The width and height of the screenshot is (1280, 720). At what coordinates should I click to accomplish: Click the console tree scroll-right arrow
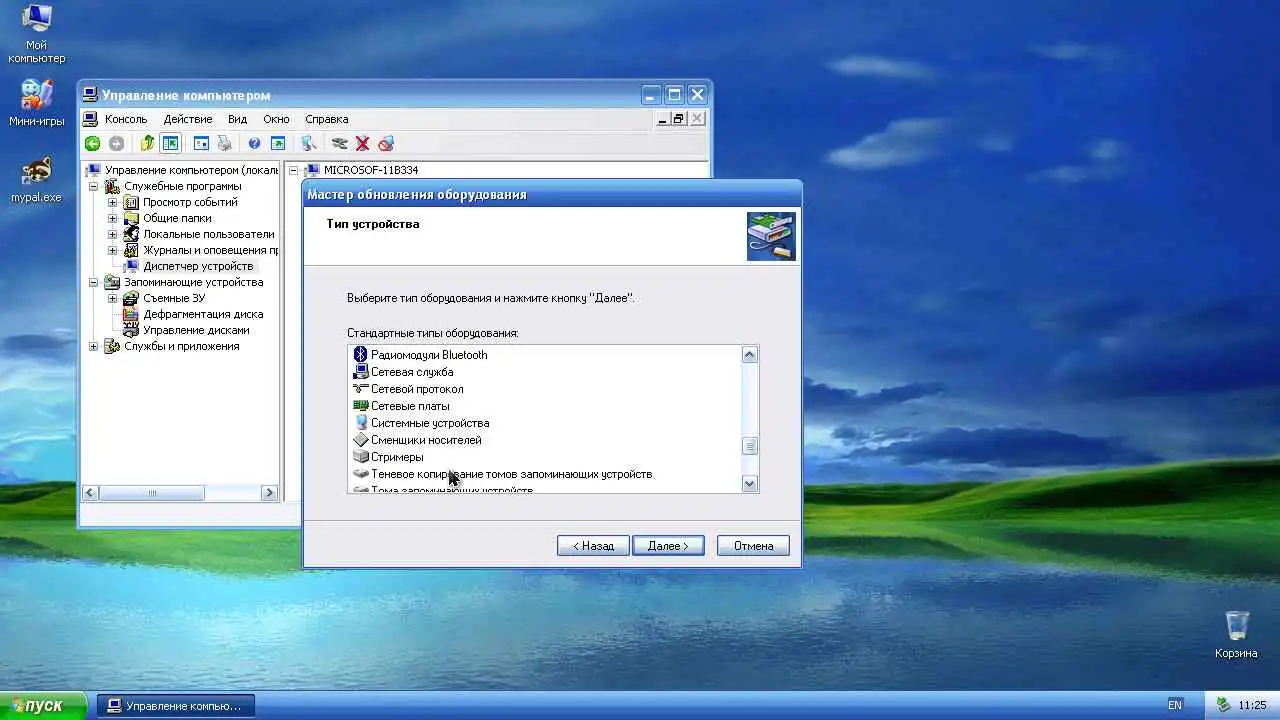(x=269, y=493)
